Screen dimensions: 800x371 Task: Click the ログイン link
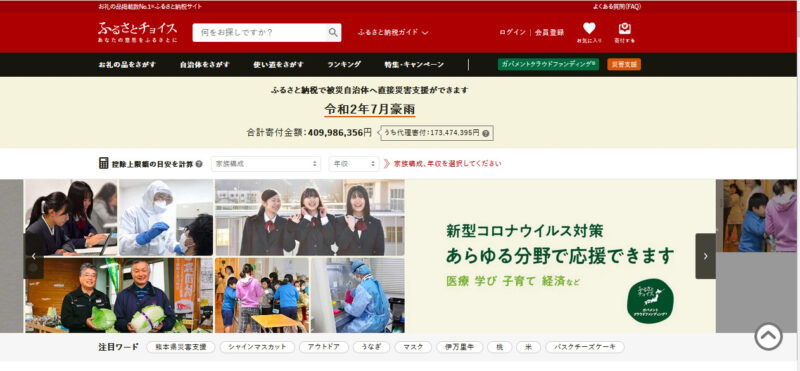[x=512, y=32]
